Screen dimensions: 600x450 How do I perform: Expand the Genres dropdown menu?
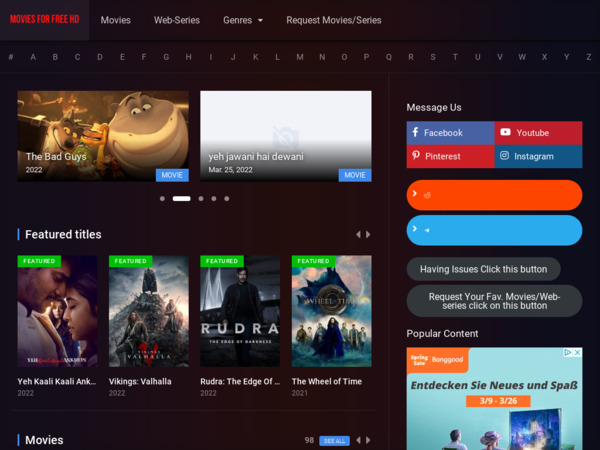click(243, 20)
